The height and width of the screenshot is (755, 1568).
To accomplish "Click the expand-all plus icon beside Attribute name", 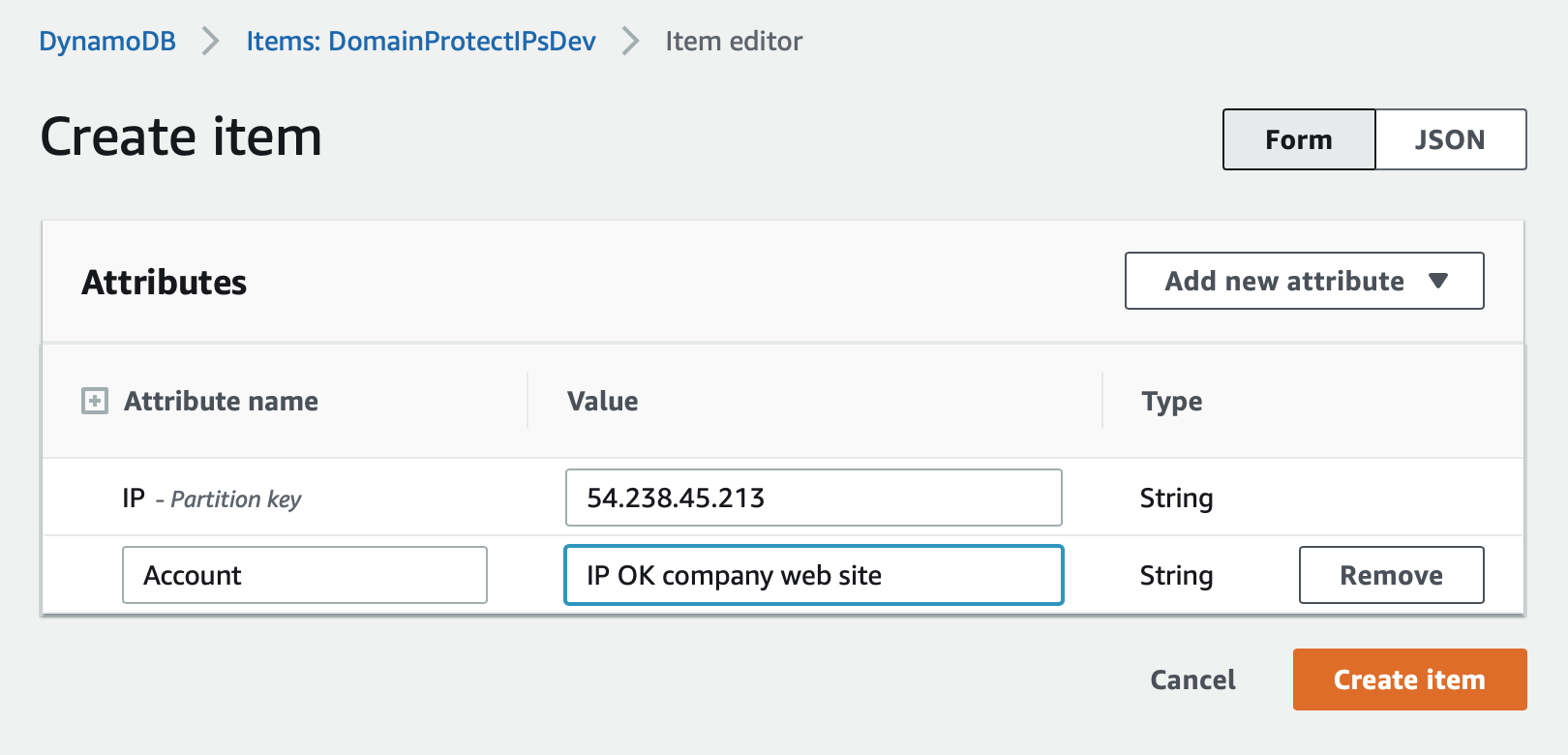I will tap(95, 401).
